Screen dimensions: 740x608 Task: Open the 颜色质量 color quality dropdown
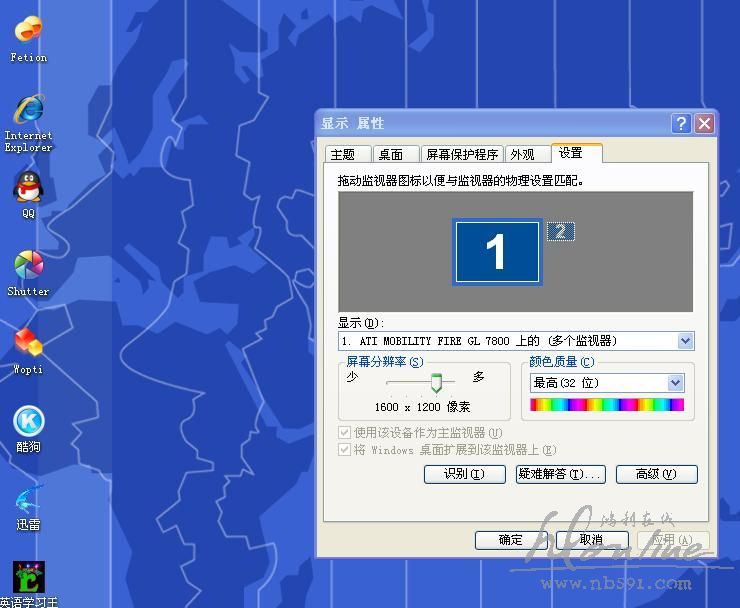(675, 383)
